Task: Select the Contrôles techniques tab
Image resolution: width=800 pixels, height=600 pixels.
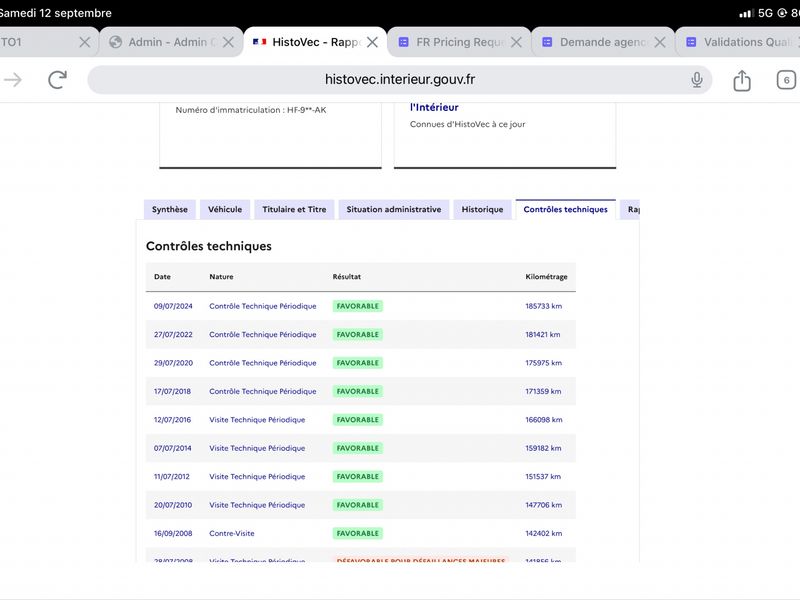Action: point(565,209)
